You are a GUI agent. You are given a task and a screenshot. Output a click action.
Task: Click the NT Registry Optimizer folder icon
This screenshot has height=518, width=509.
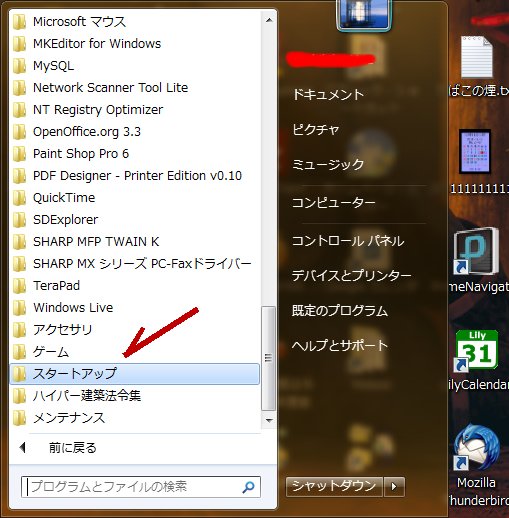click(19, 110)
